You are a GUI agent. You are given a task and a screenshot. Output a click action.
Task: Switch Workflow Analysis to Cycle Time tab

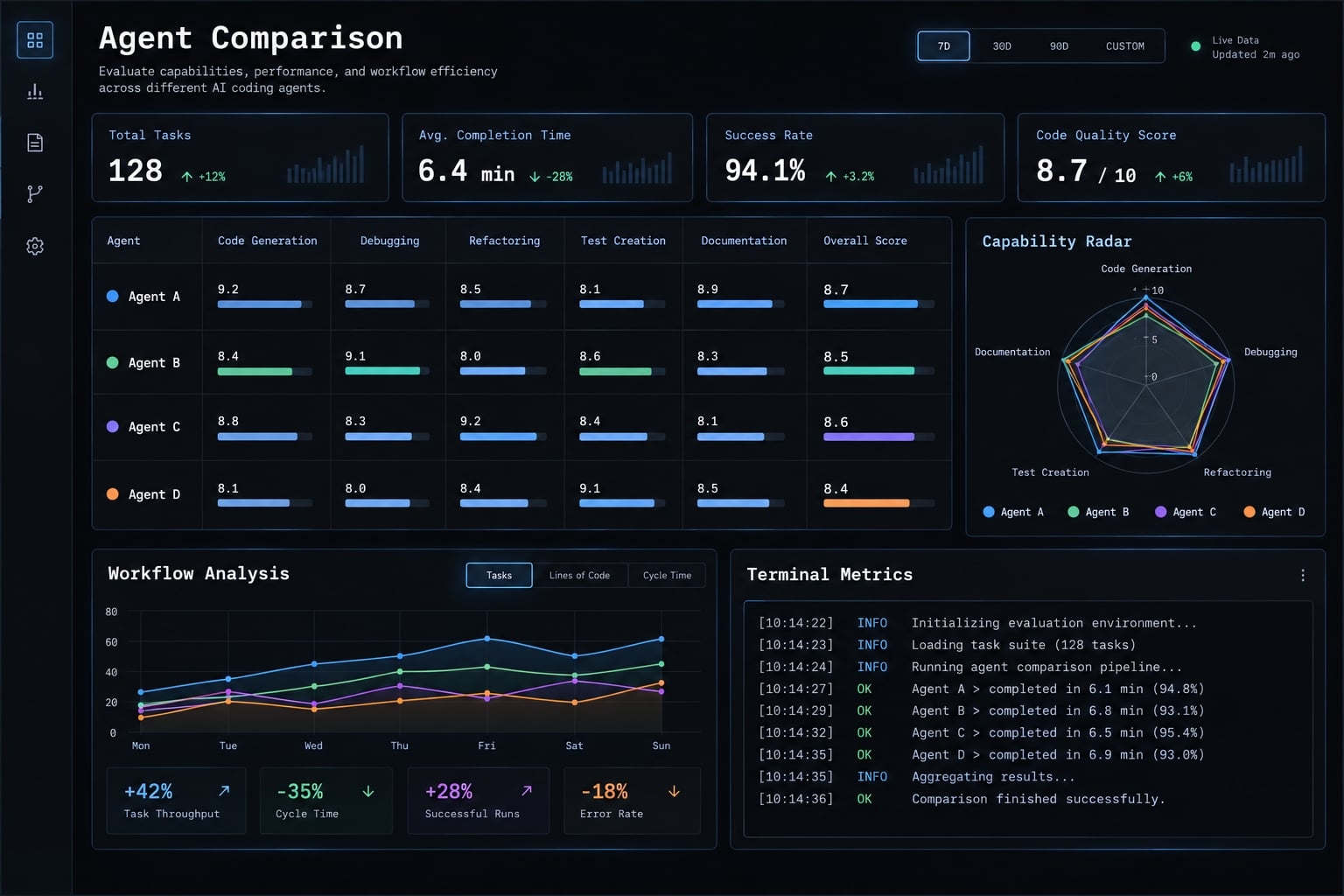pos(667,575)
